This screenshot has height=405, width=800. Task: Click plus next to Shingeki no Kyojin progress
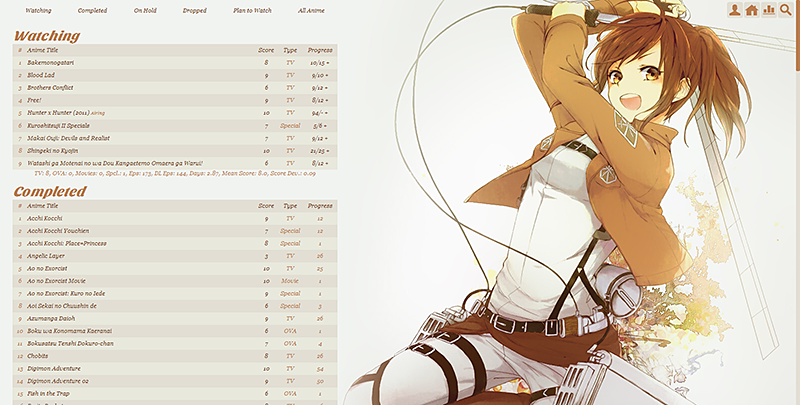click(x=327, y=149)
